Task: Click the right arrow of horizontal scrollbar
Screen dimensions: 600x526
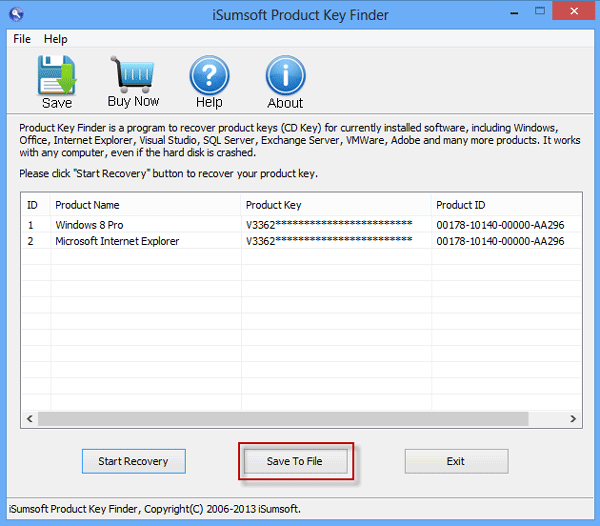Action: click(573, 419)
